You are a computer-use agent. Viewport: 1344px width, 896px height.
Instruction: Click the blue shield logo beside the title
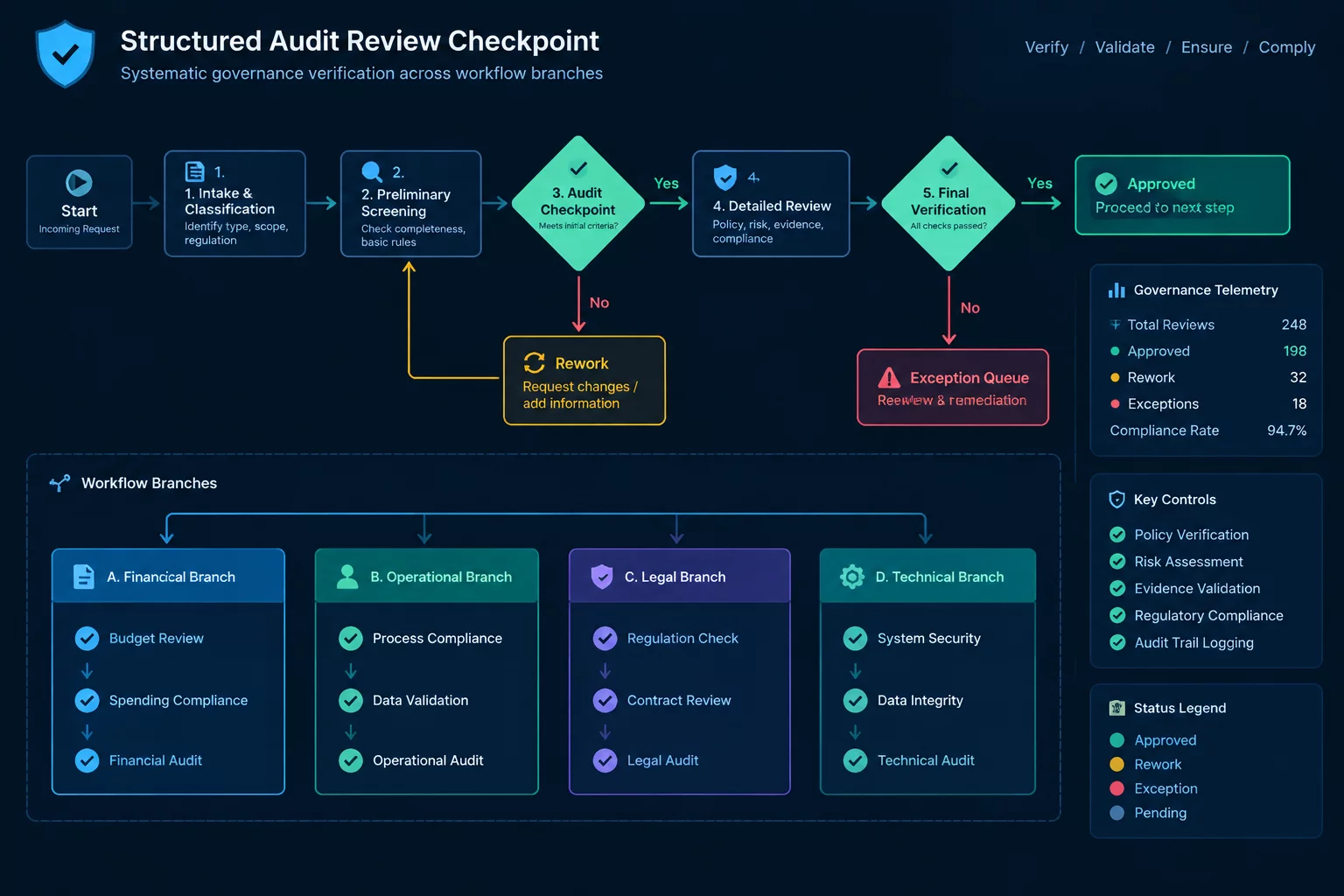pyautogui.click(x=66, y=54)
